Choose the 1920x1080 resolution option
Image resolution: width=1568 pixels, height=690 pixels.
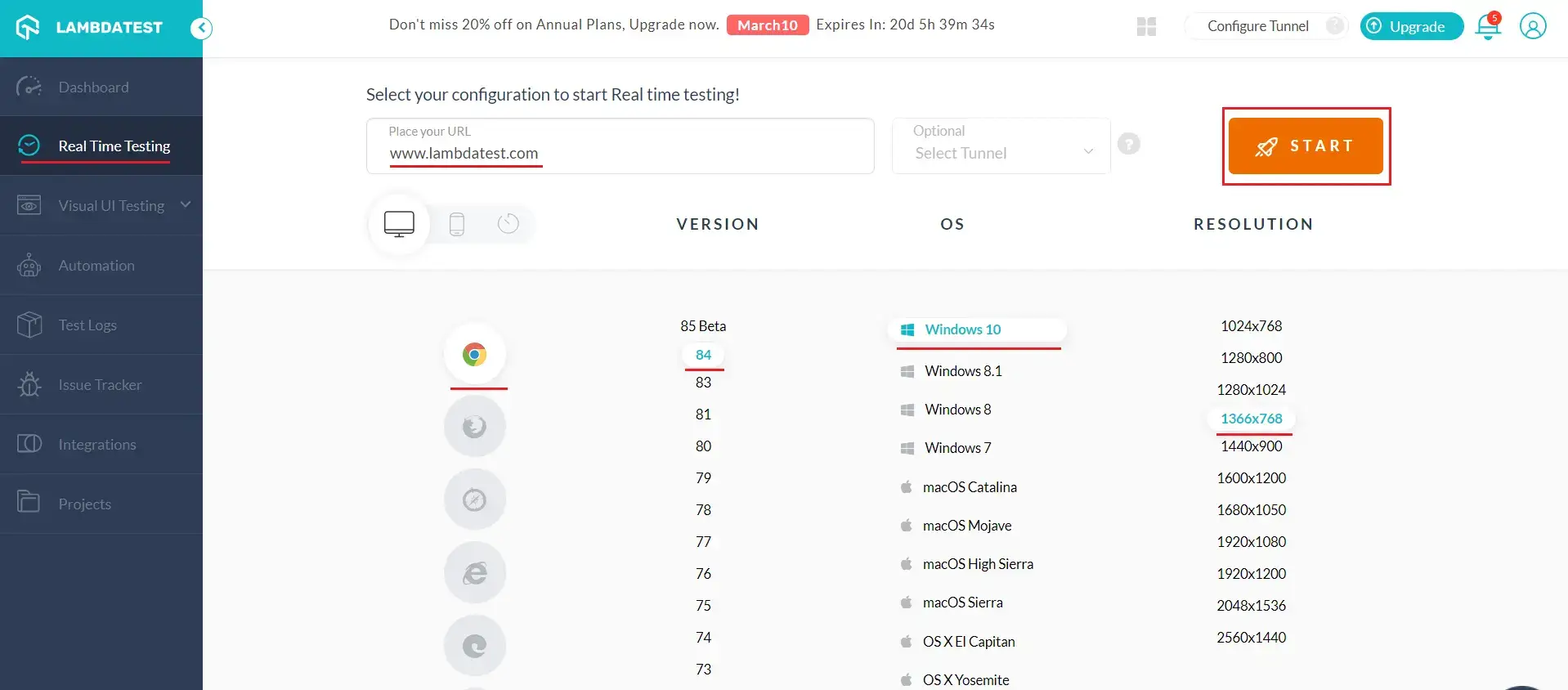point(1251,542)
